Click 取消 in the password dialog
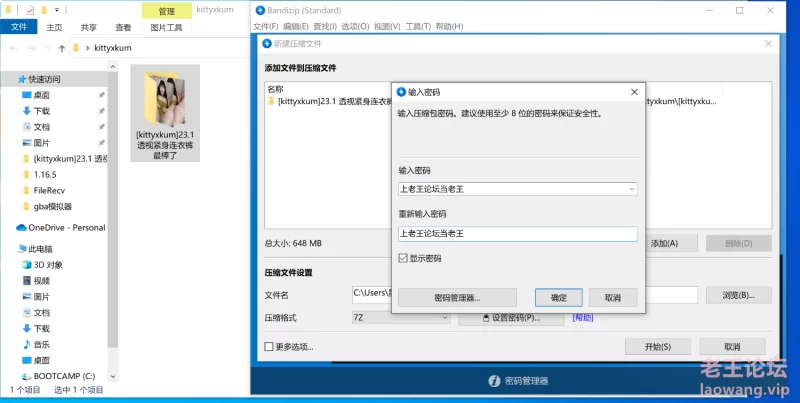This screenshot has height=403, width=800. pyautogui.click(x=613, y=297)
